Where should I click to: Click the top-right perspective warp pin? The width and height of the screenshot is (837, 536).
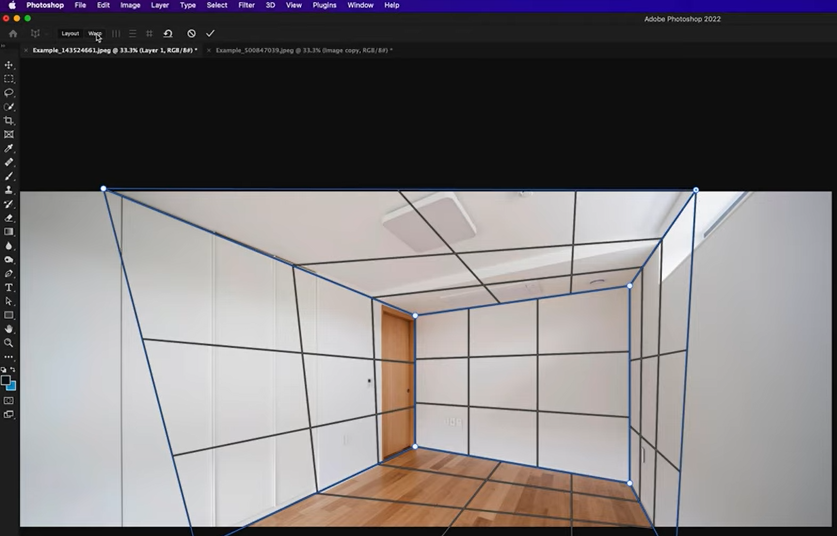696,190
